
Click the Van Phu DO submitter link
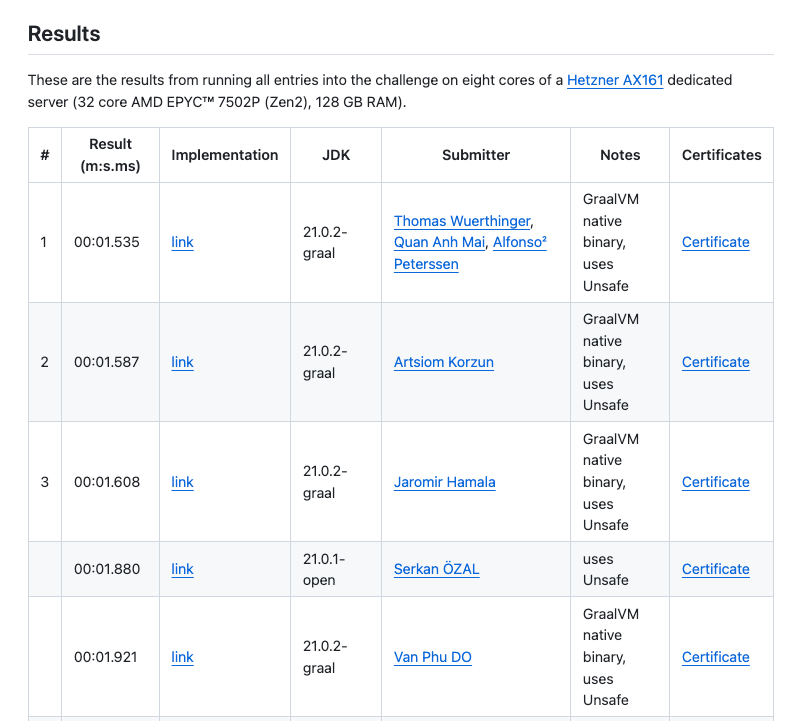coord(432,657)
